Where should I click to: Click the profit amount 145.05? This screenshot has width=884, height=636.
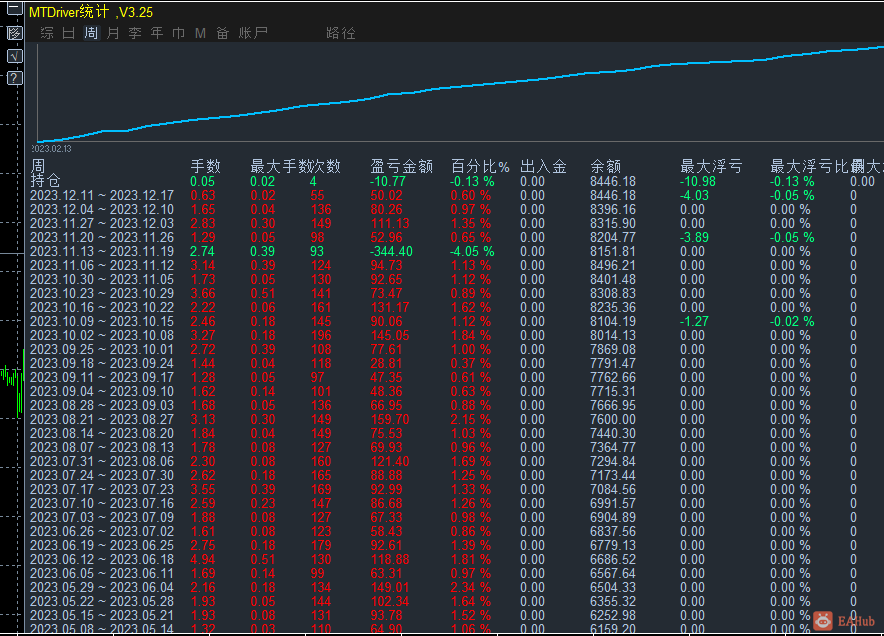coord(390,335)
